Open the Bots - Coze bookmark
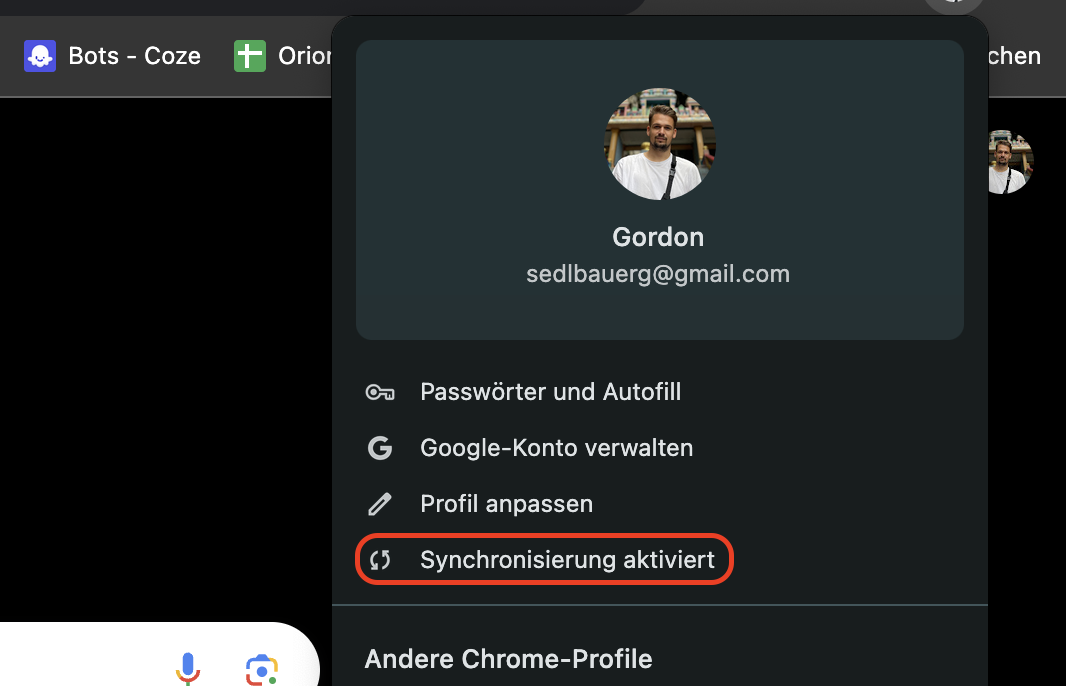 click(134, 56)
